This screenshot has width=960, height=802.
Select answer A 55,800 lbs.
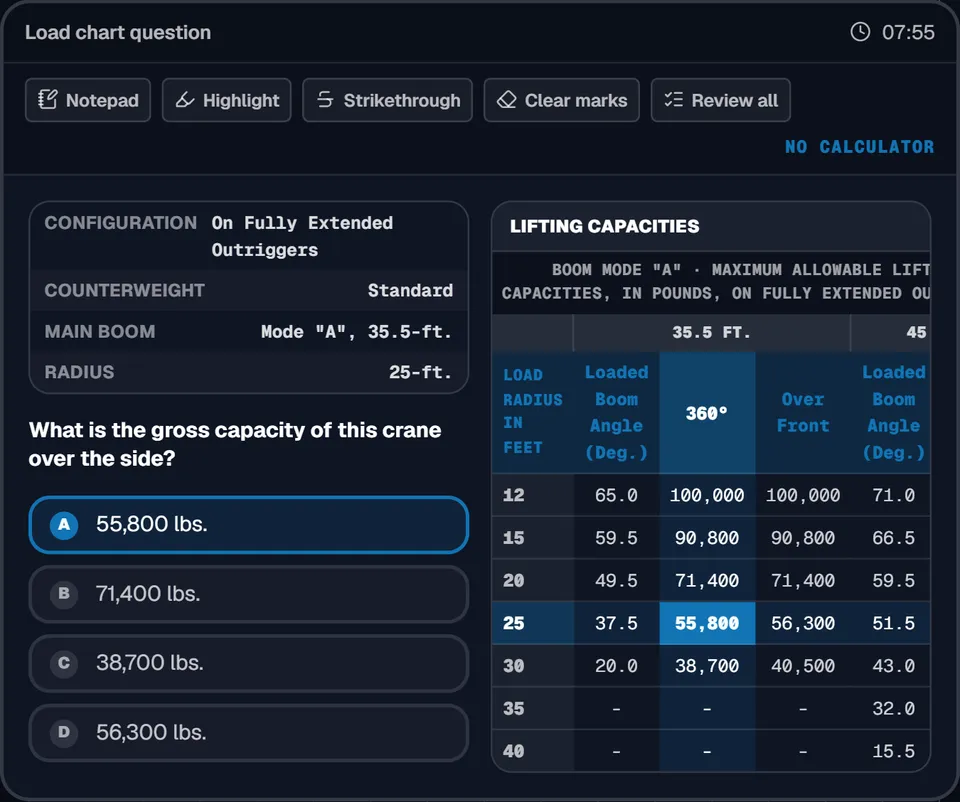tap(249, 525)
